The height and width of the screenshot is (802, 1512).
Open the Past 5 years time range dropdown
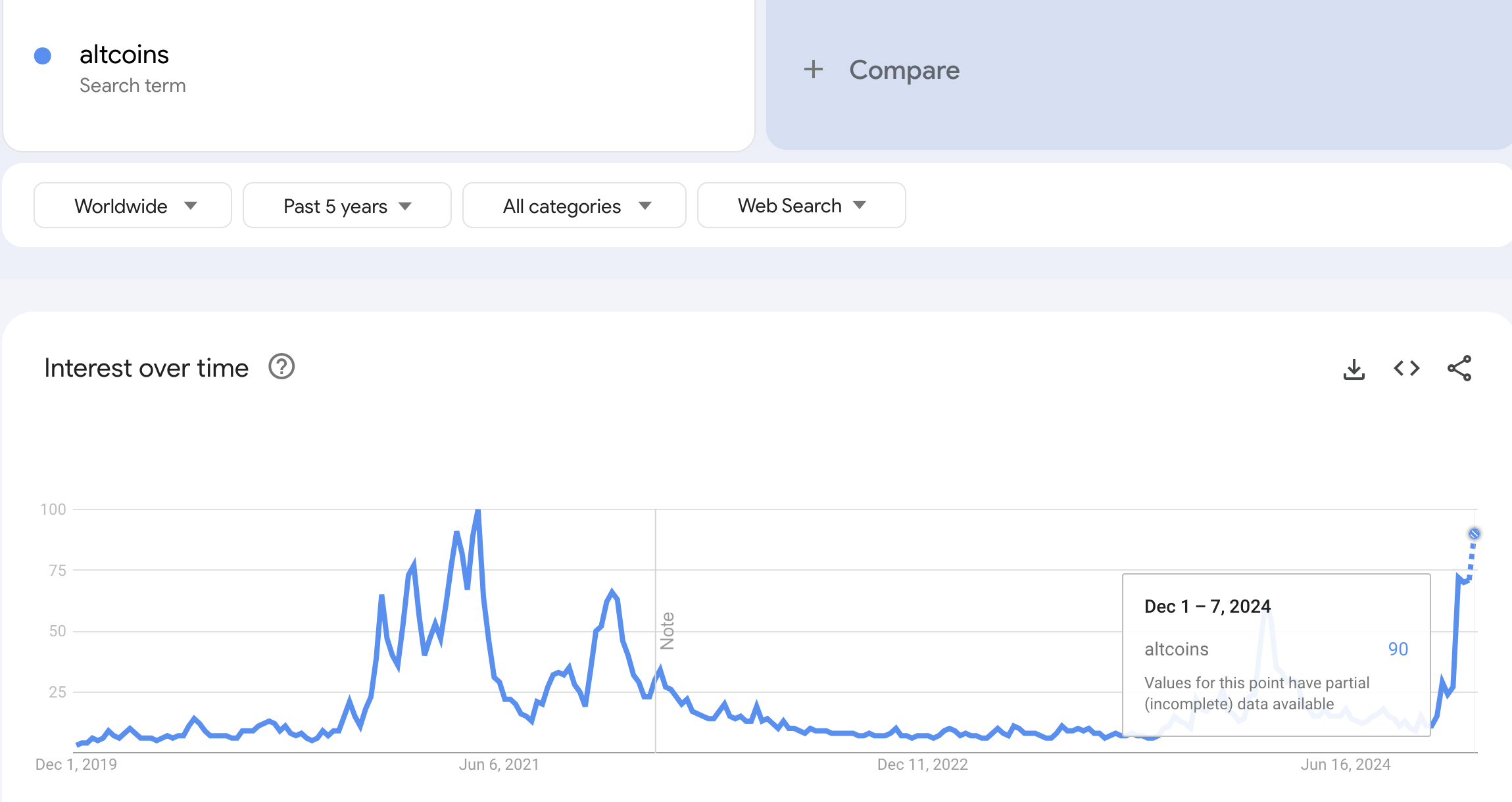(x=347, y=206)
